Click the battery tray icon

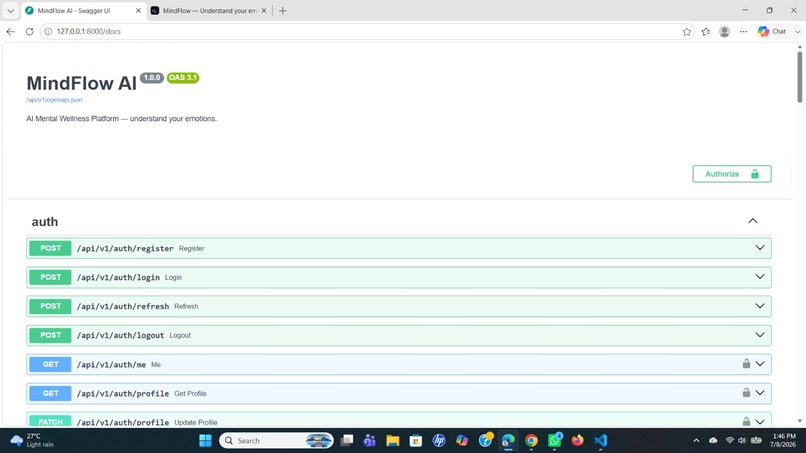pos(756,441)
